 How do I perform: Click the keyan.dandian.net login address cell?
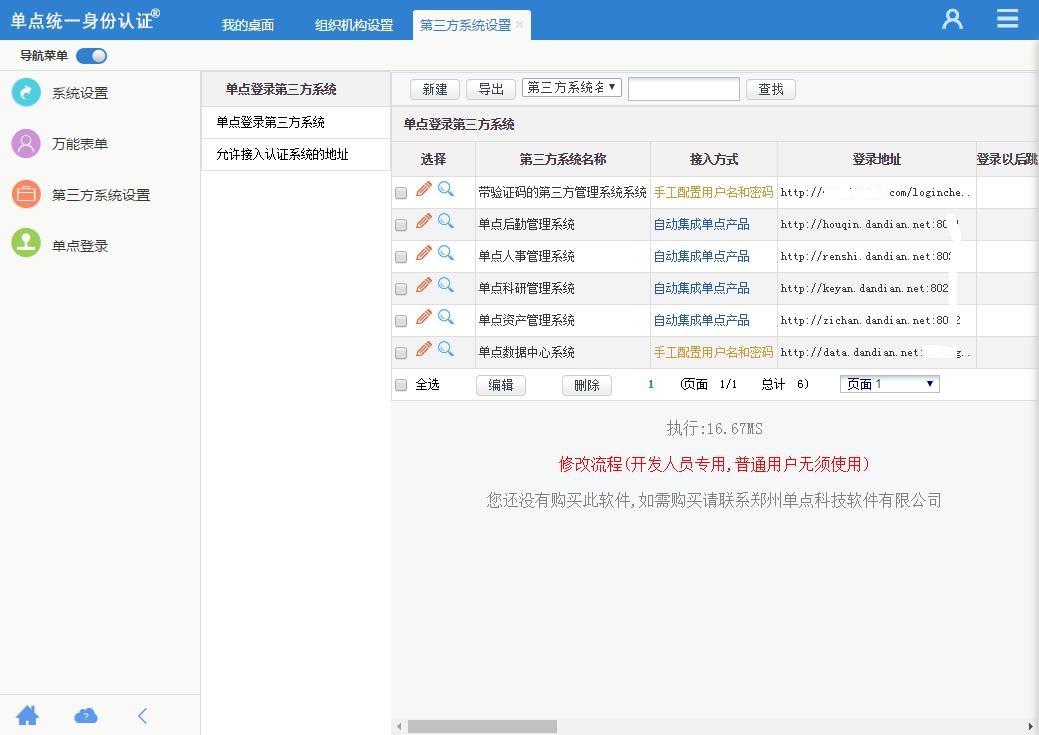(876, 289)
